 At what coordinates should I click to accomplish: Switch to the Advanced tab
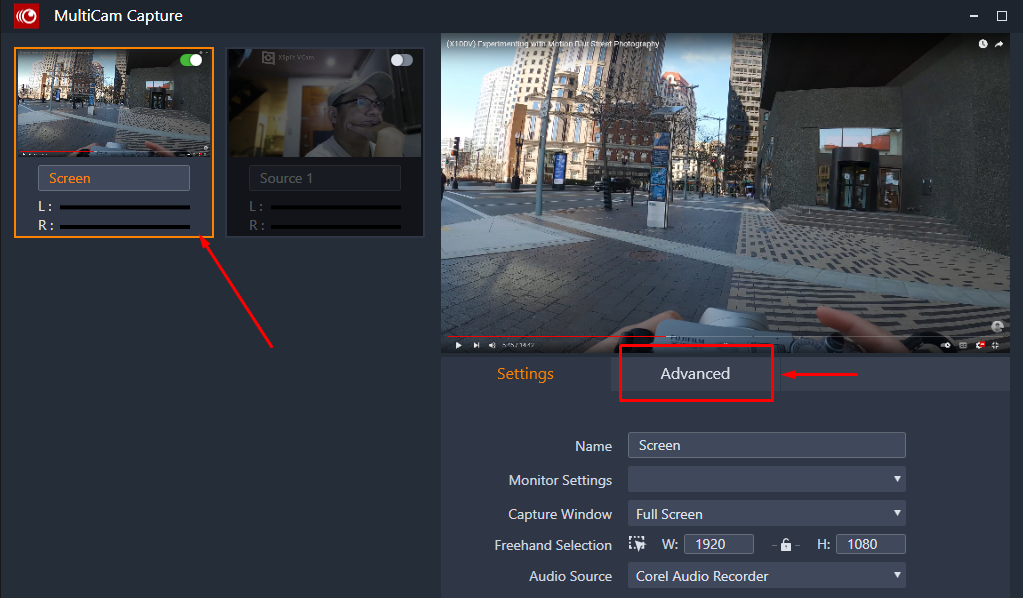pyautogui.click(x=695, y=373)
